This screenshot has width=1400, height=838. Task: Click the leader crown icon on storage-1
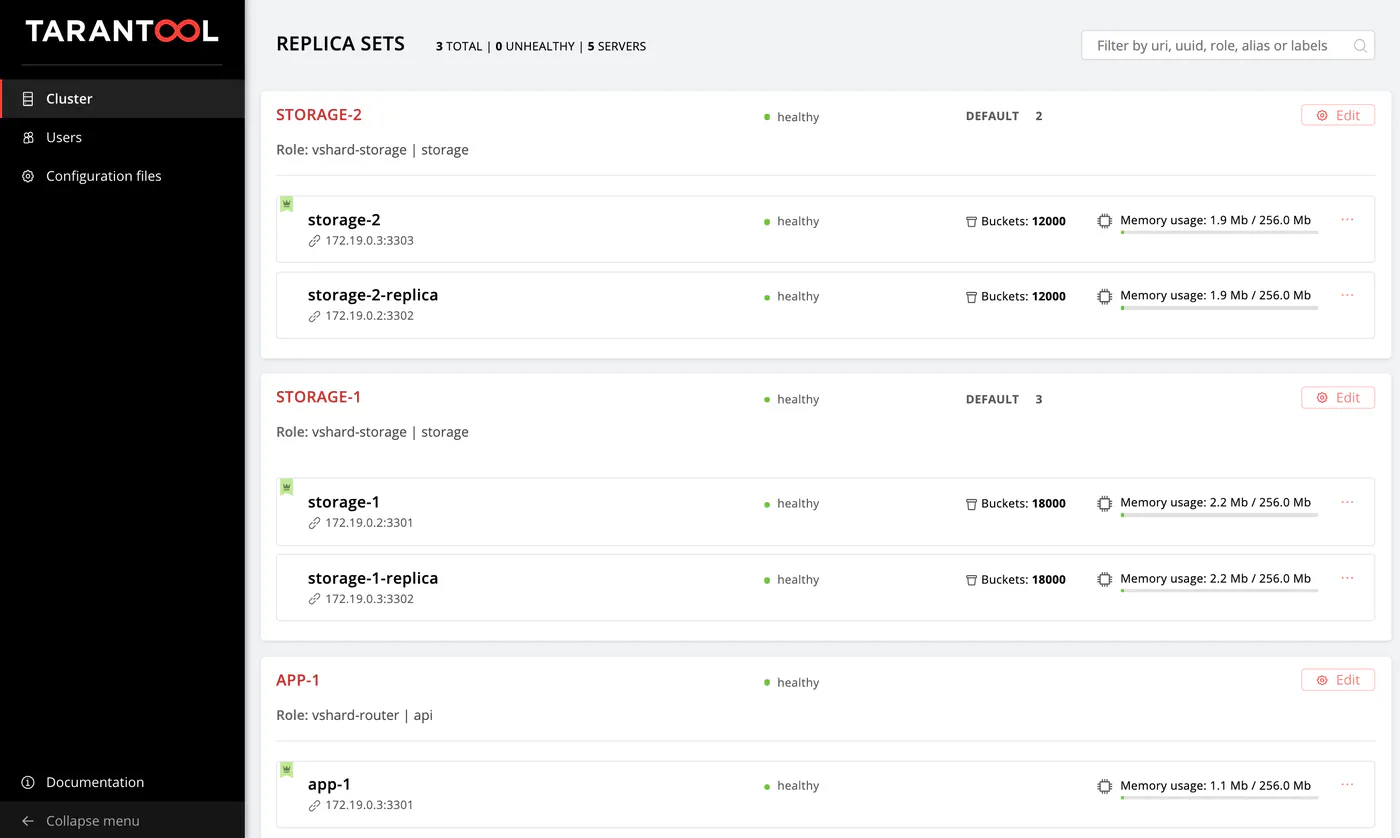286,487
